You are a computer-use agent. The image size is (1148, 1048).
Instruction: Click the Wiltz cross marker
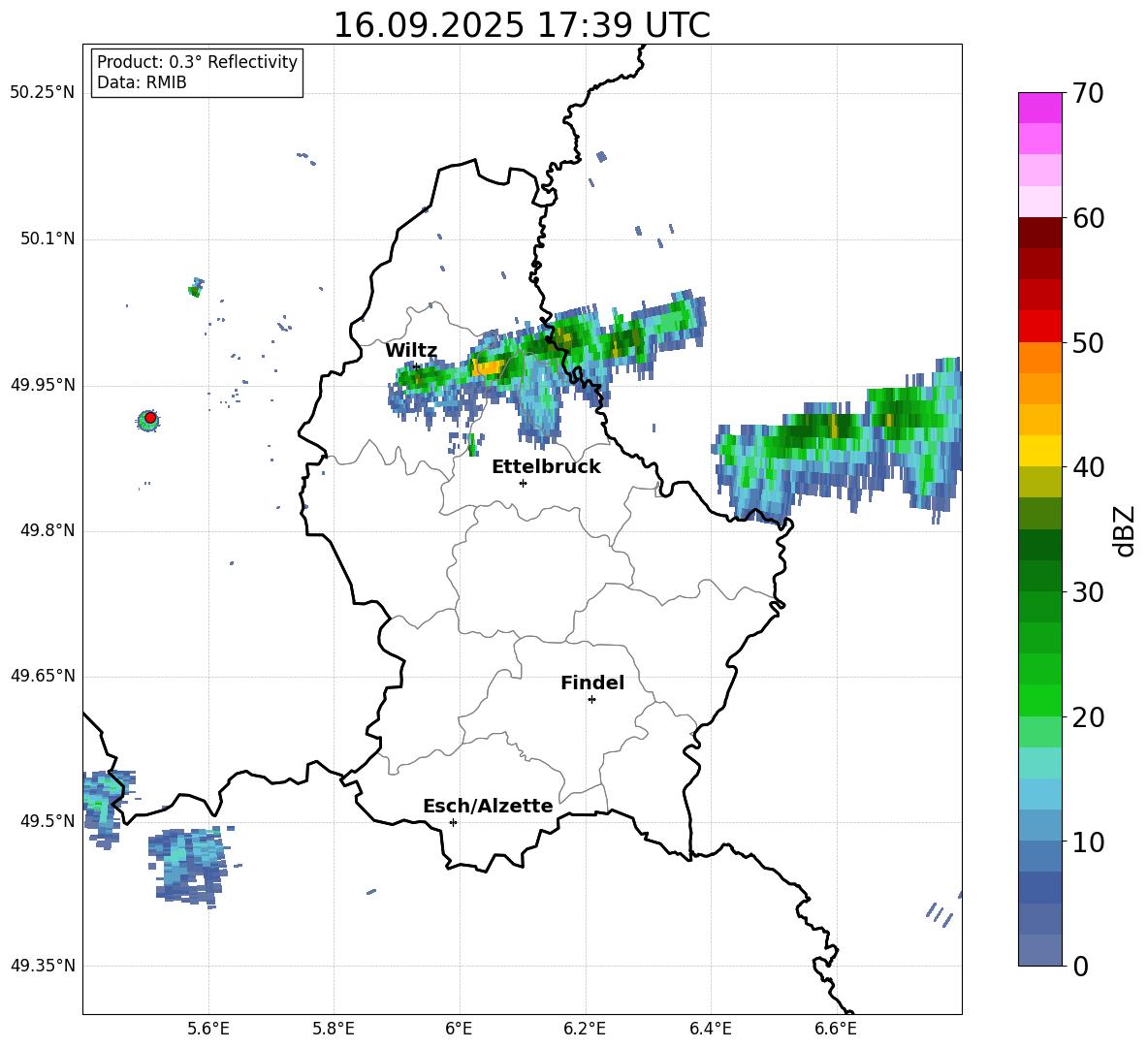coord(416,366)
